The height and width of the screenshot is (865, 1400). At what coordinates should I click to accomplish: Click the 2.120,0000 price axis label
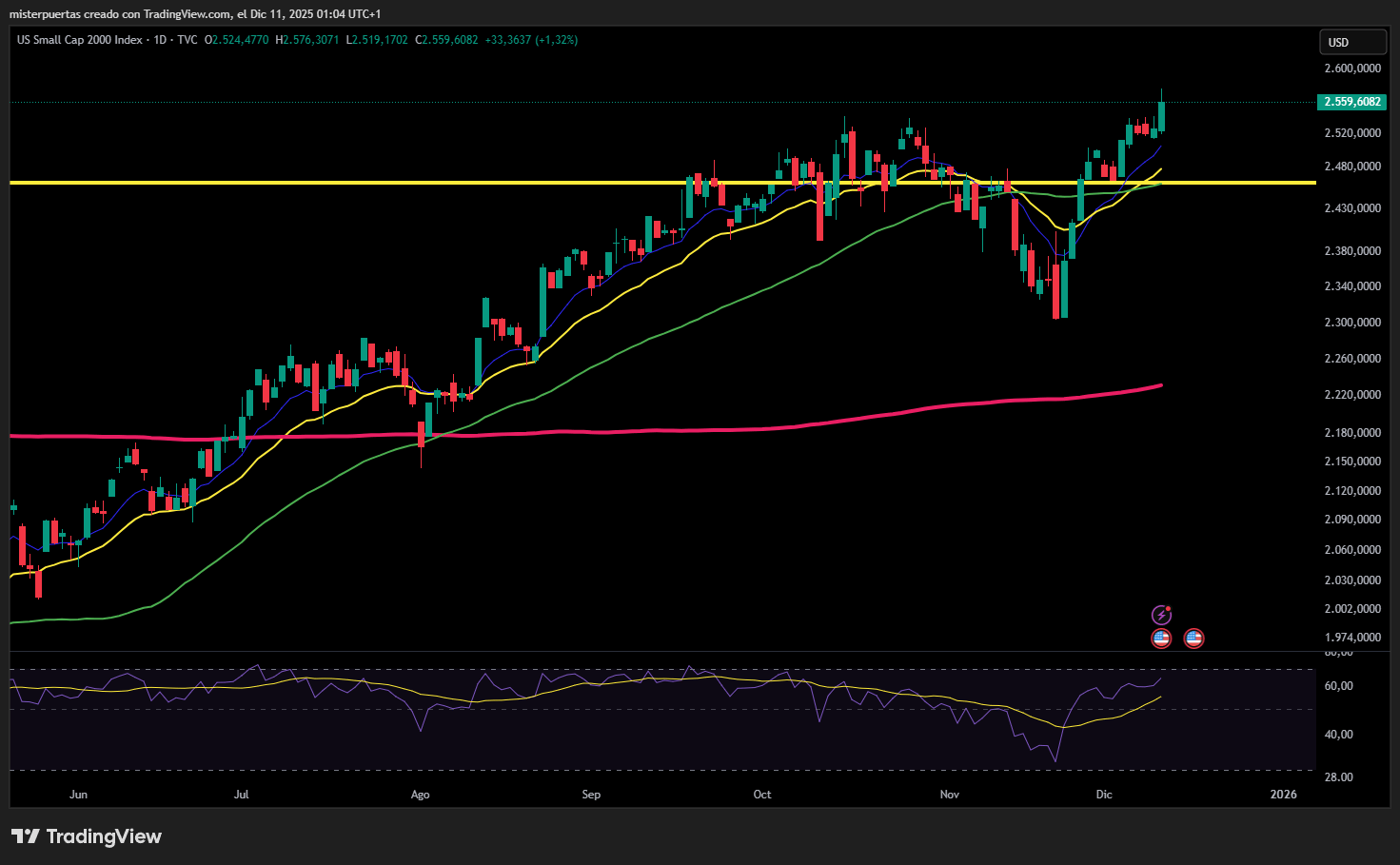coord(1352,491)
